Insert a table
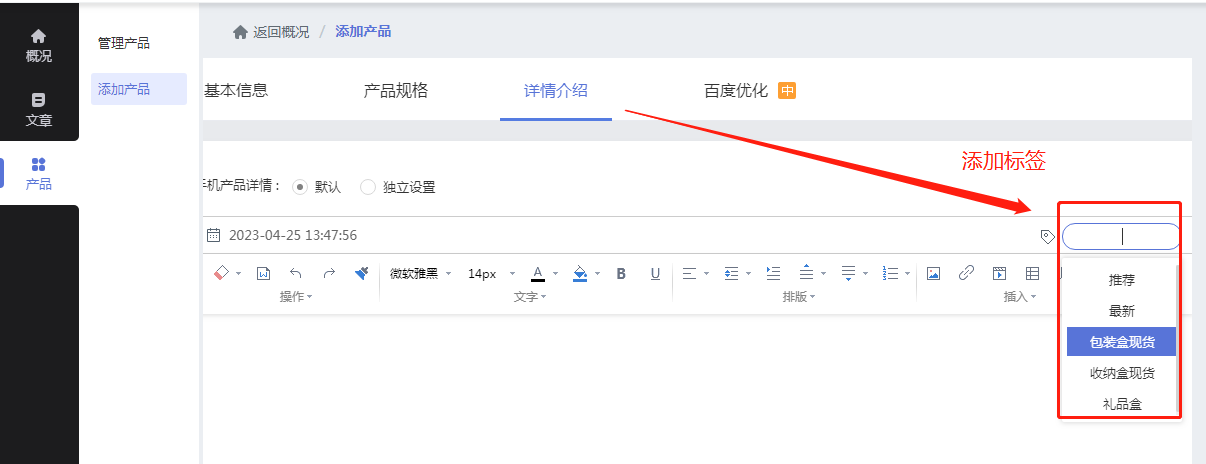The height and width of the screenshot is (464, 1206). pyautogui.click(x=1032, y=273)
